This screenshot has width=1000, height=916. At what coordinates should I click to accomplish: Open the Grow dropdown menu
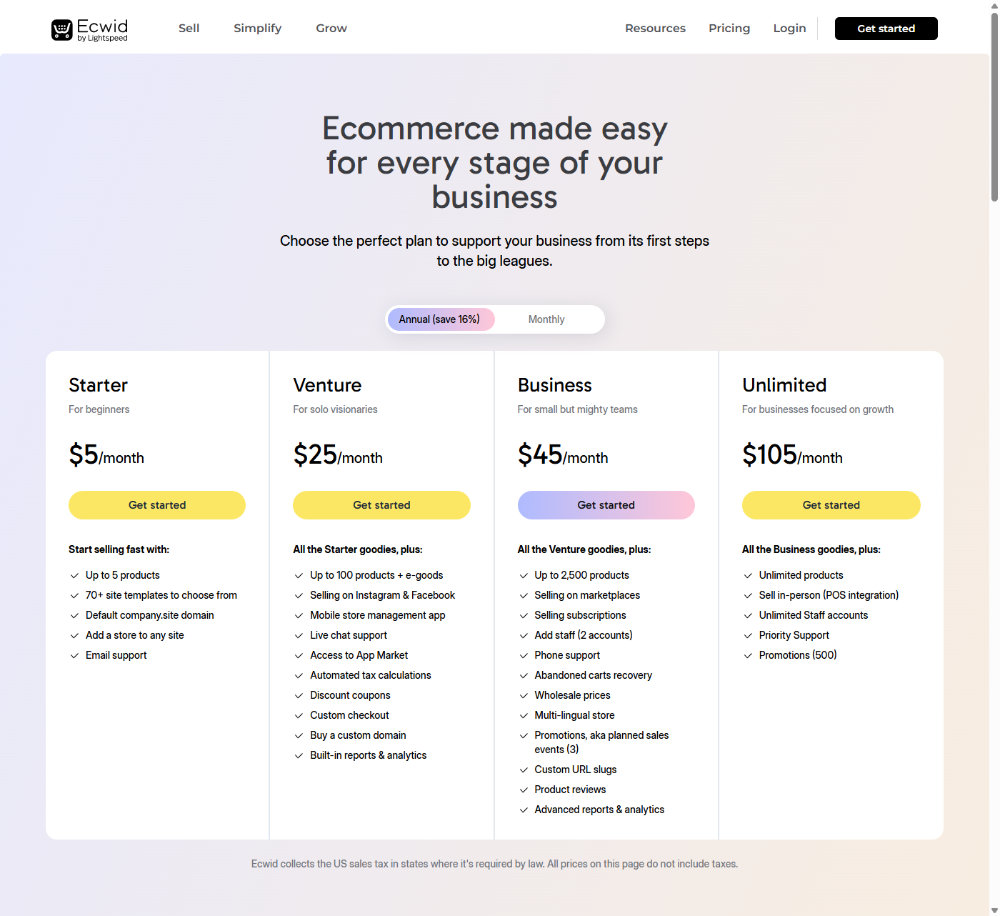pos(331,28)
